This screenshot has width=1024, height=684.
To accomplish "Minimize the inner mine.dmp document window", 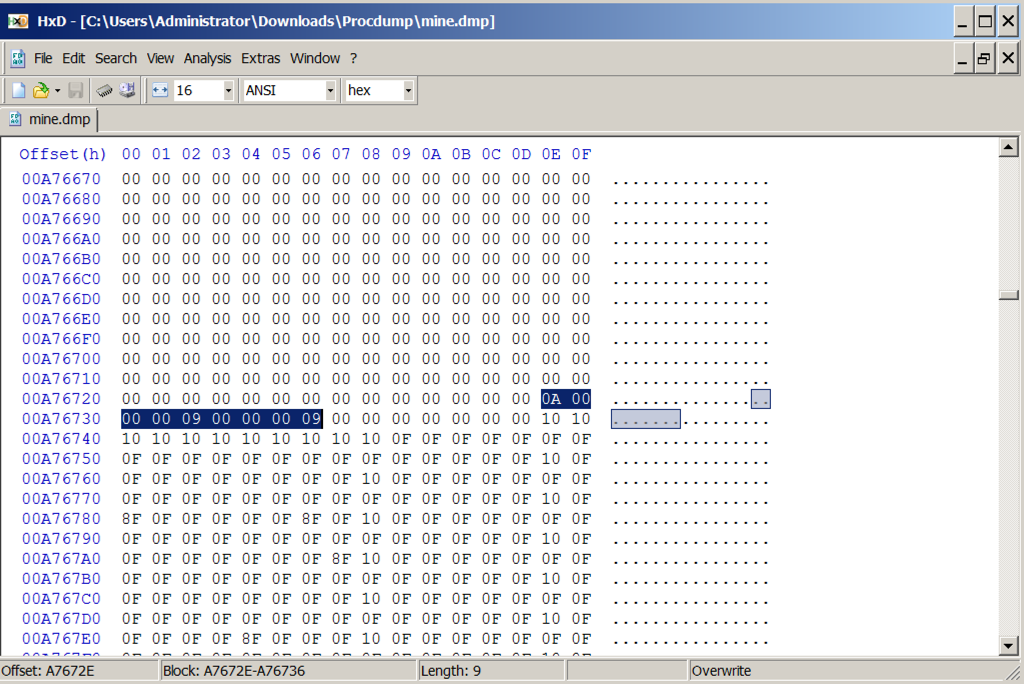I will pos(963,59).
